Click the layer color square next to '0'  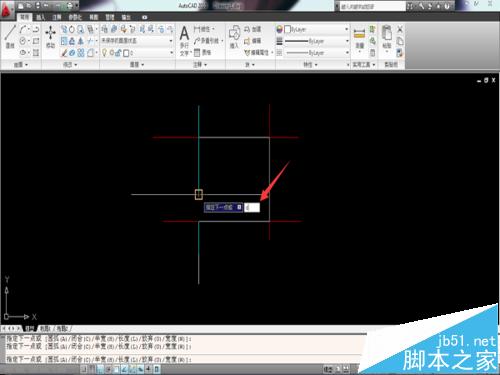pos(126,53)
